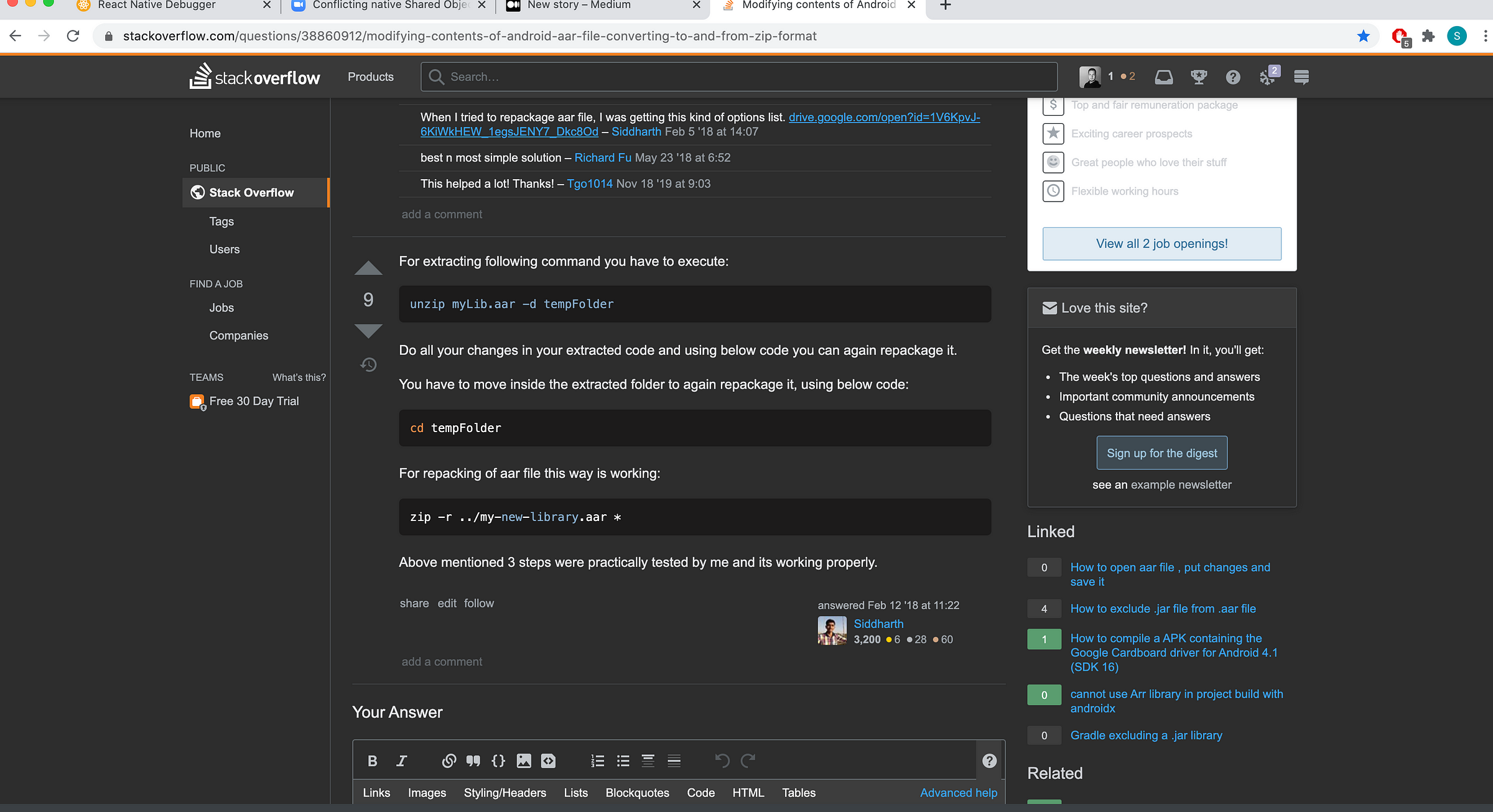Open View all 2 job openings link

click(x=1161, y=244)
